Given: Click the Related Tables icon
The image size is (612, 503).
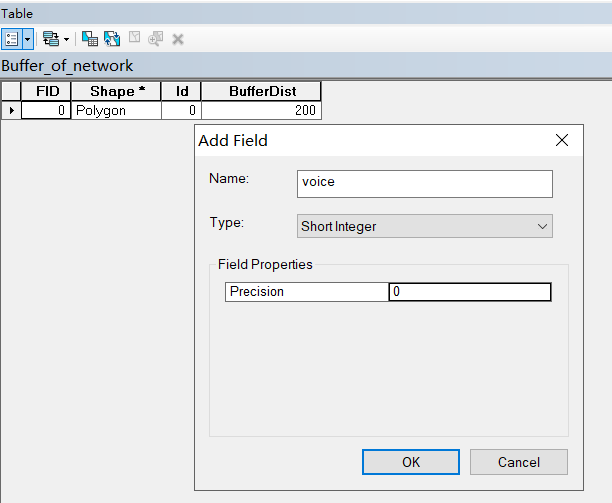Looking at the screenshot, I should tap(51, 39).
